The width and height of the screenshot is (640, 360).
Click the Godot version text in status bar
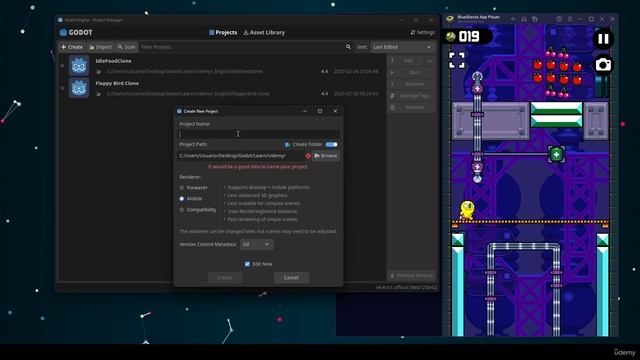406,287
